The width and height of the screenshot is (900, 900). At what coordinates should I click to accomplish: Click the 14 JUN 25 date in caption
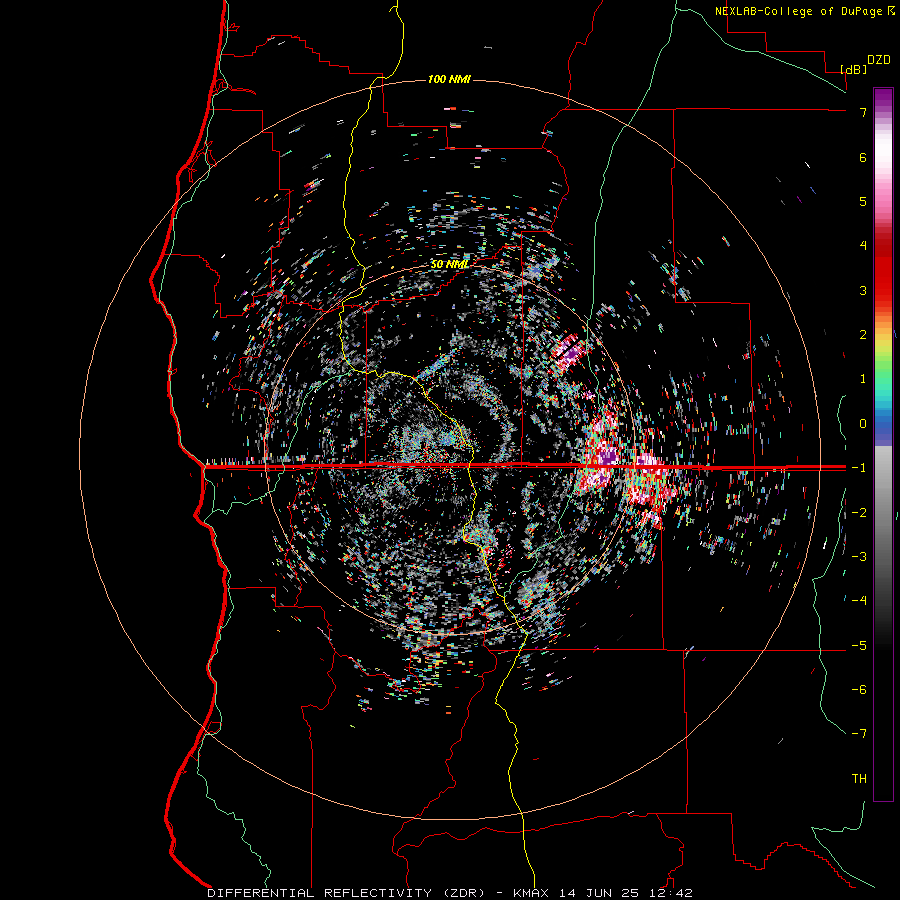[597, 893]
